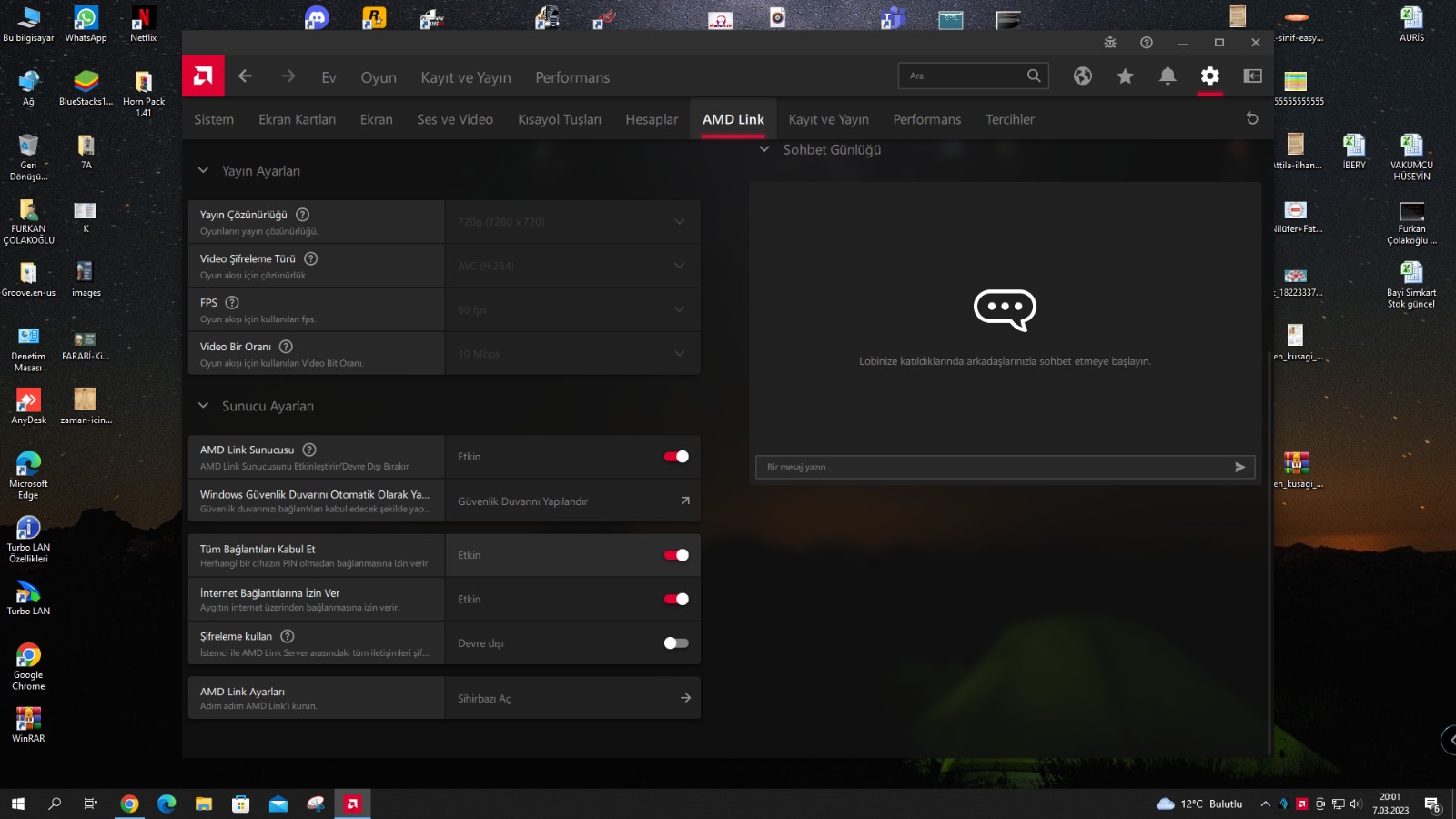The height and width of the screenshot is (819, 1456).
Task: Open FPS dropdown
Action: coord(572,309)
